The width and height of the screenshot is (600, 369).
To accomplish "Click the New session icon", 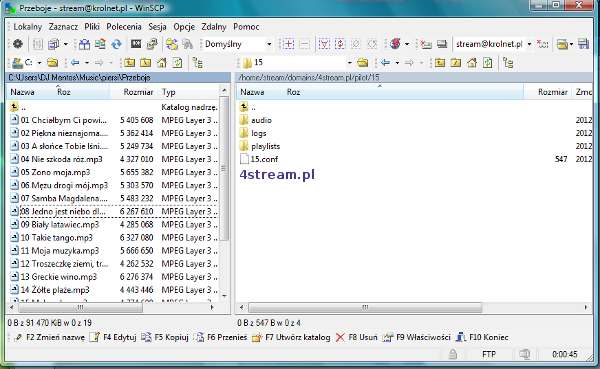I will [x=426, y=44].
